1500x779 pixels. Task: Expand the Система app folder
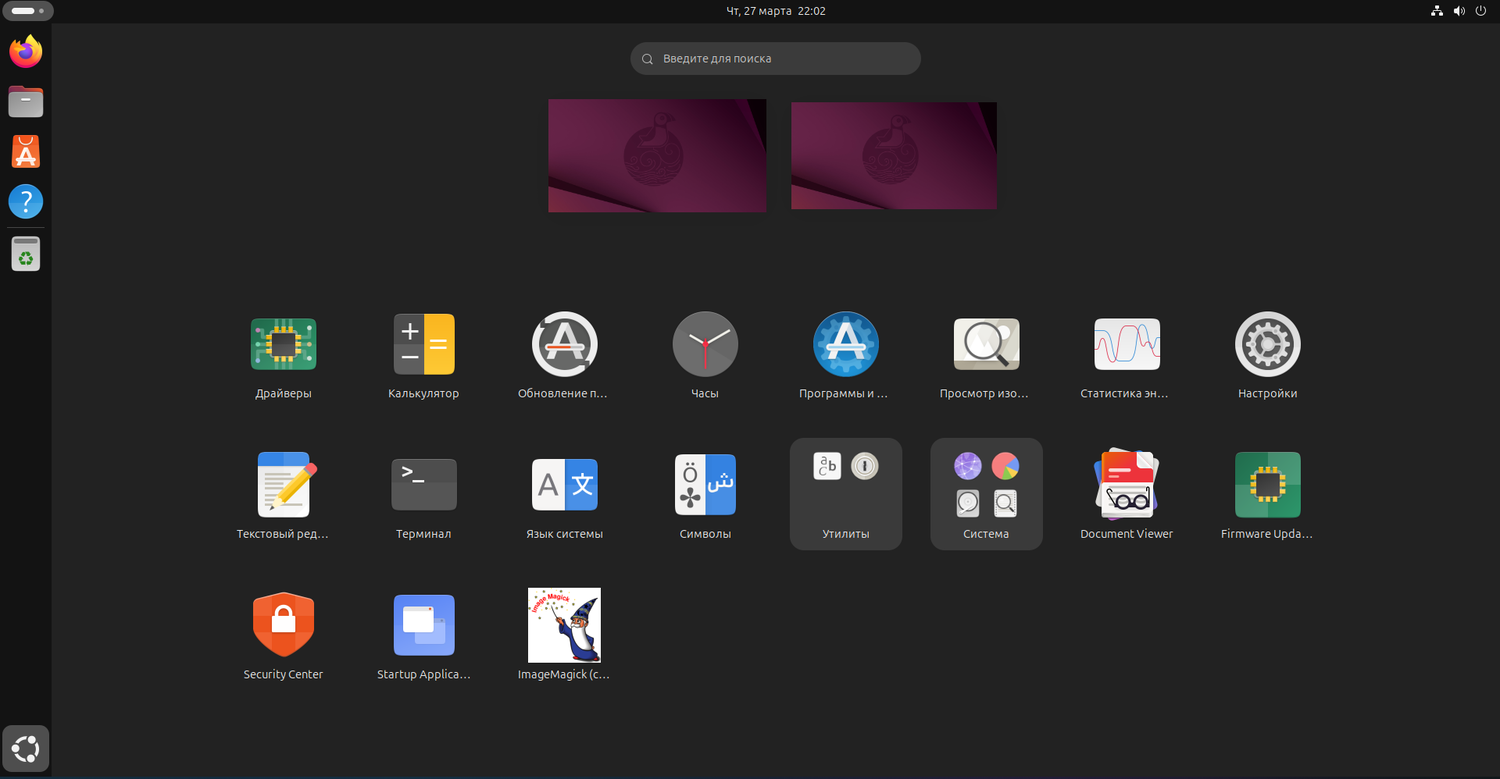click(x=986, y=494)
